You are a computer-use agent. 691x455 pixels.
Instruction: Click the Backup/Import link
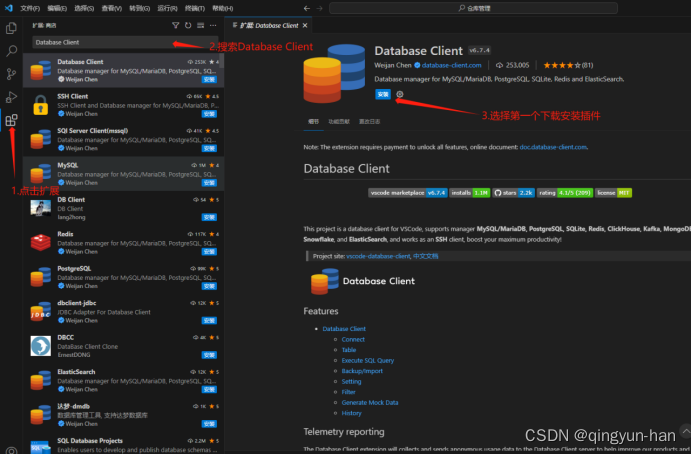point(362,371)
